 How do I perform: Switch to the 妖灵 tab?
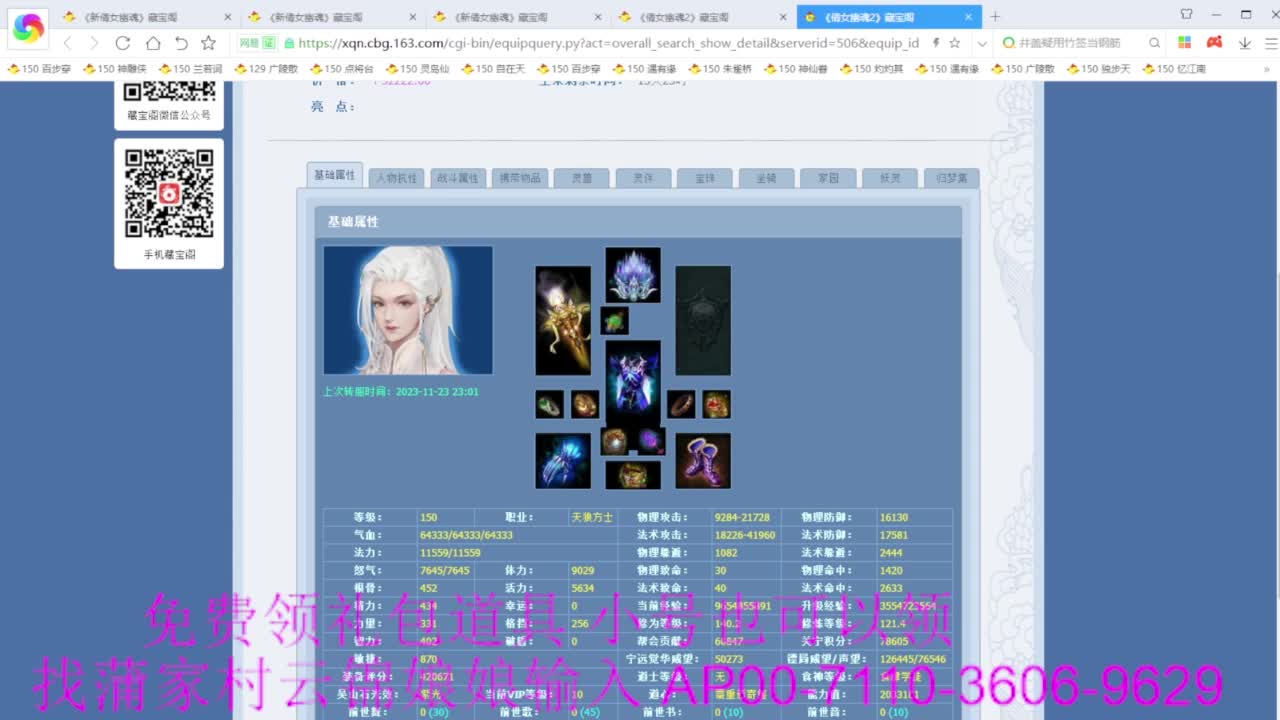click(889, 178)
